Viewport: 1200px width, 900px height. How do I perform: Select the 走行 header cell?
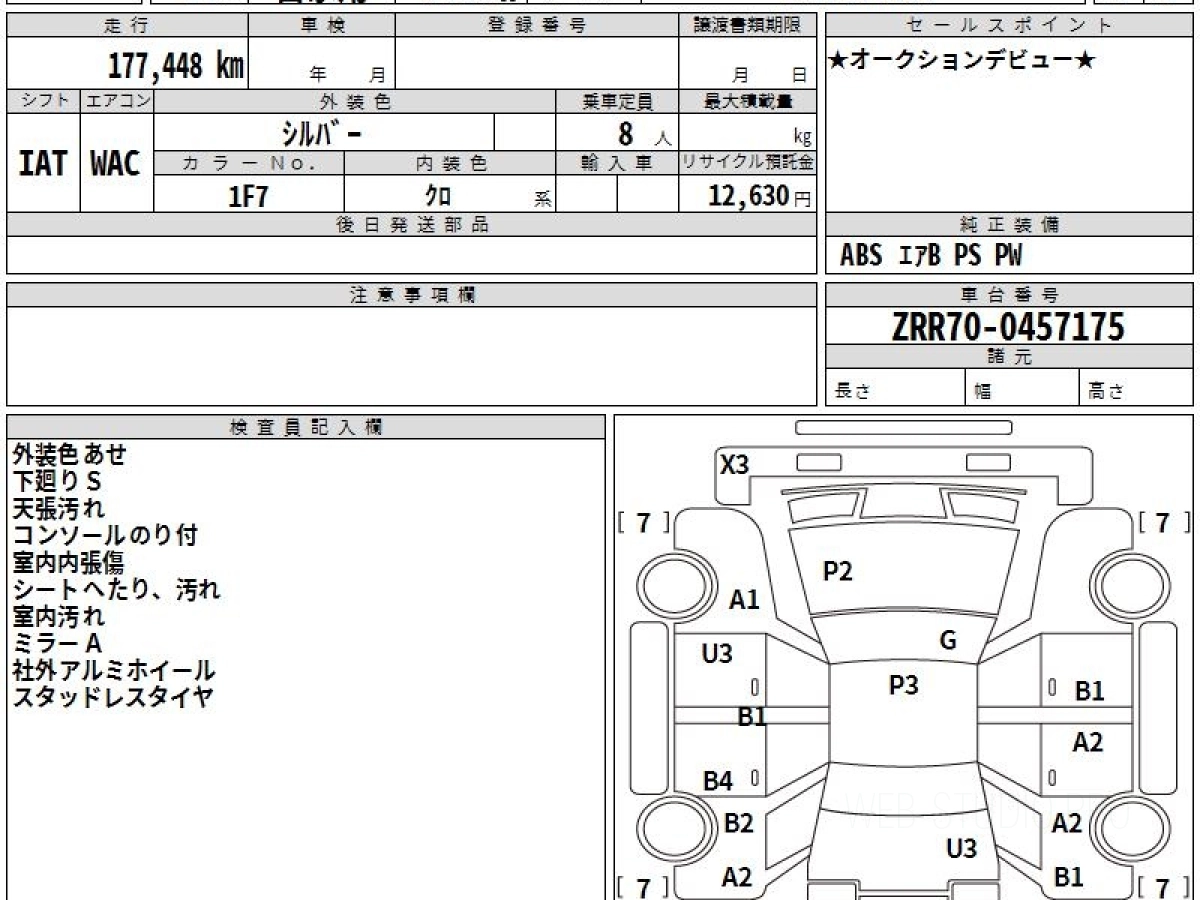click(127, 26)
